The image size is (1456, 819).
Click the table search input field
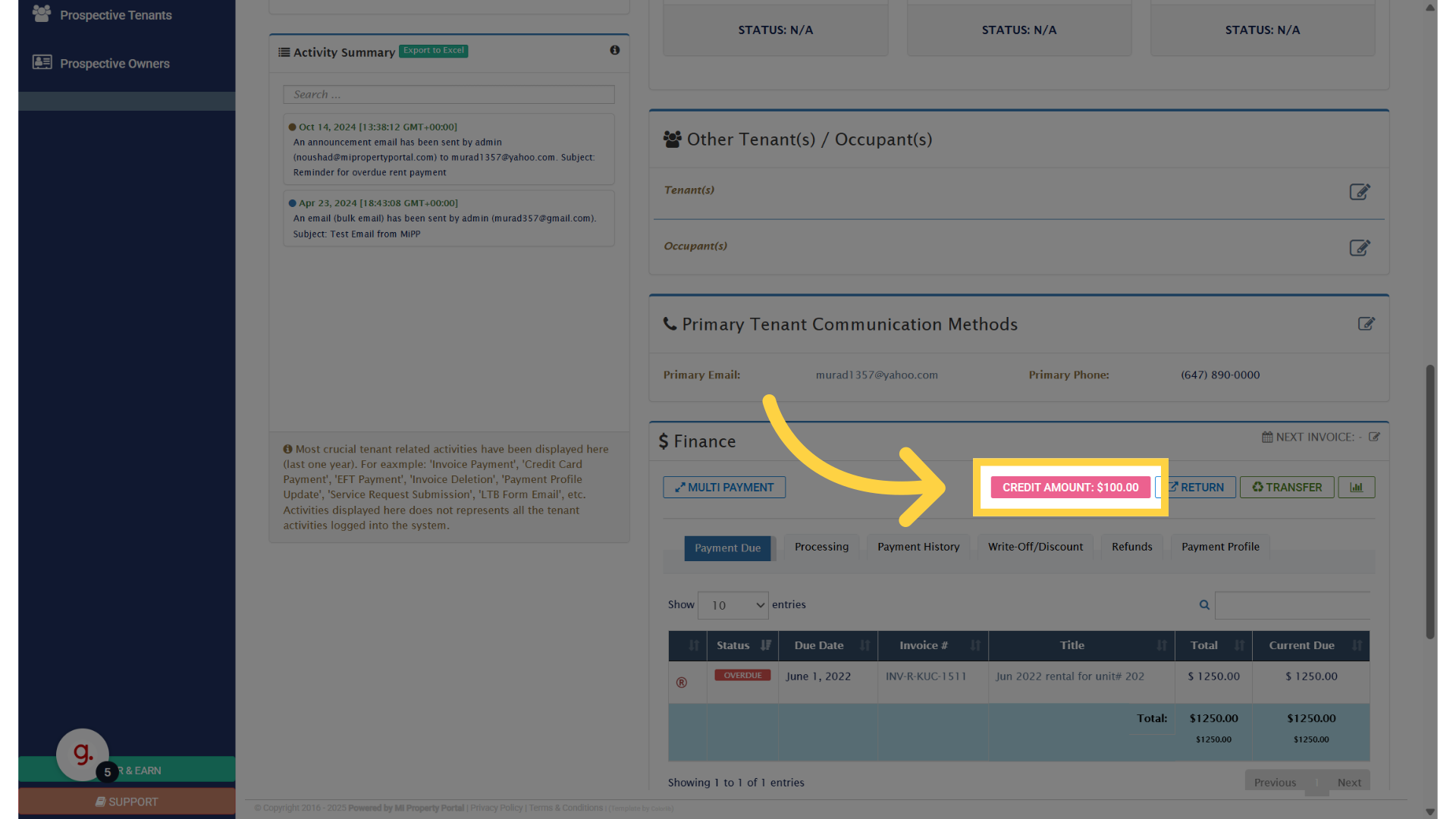click(x=1292, y=605)
